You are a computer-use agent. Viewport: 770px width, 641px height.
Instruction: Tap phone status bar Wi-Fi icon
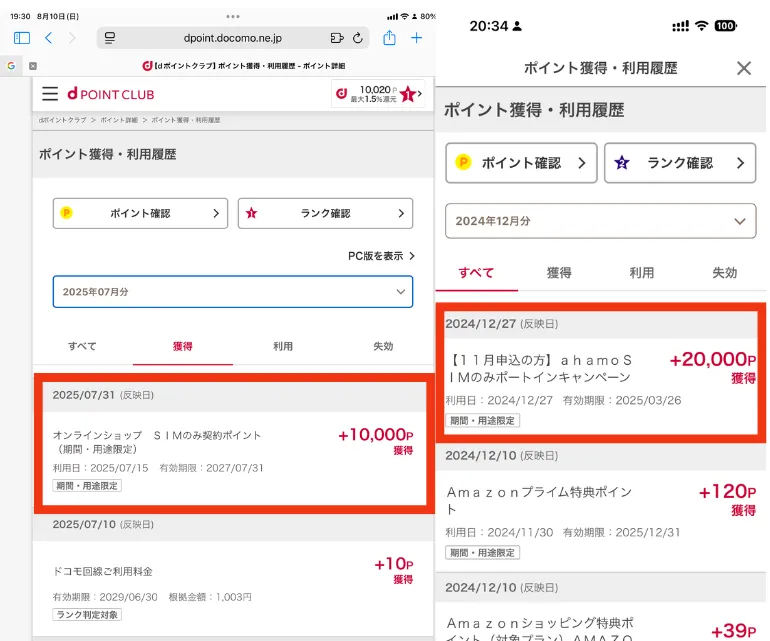(702, 26)
